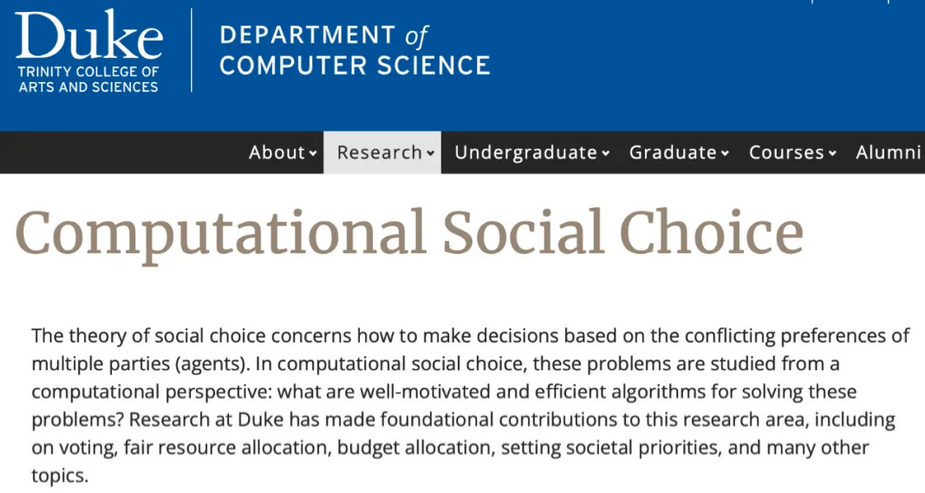Expand the chevron next to About
Viewport: 925px width, 493px height.
(313, 153)
